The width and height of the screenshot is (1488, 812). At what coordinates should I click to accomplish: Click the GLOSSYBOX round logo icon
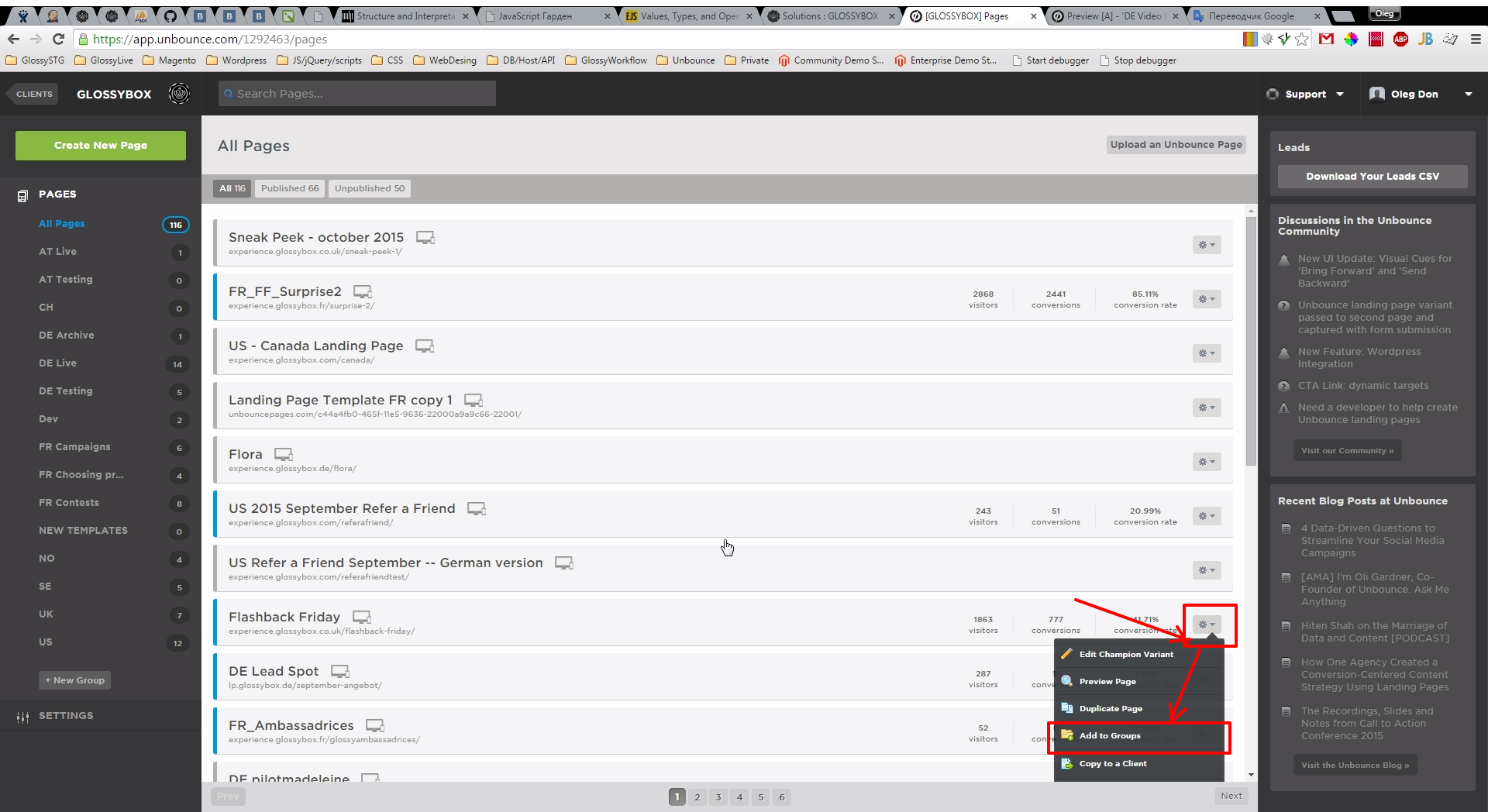[179, 94]
